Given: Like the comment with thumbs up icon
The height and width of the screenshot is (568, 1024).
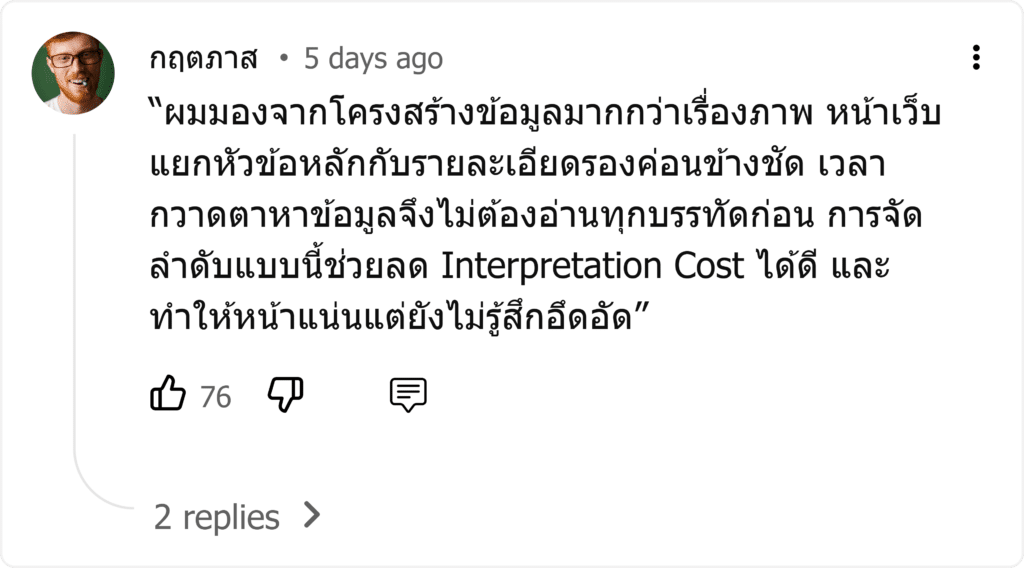Looking at the screenshot, I should pos(168,394).
